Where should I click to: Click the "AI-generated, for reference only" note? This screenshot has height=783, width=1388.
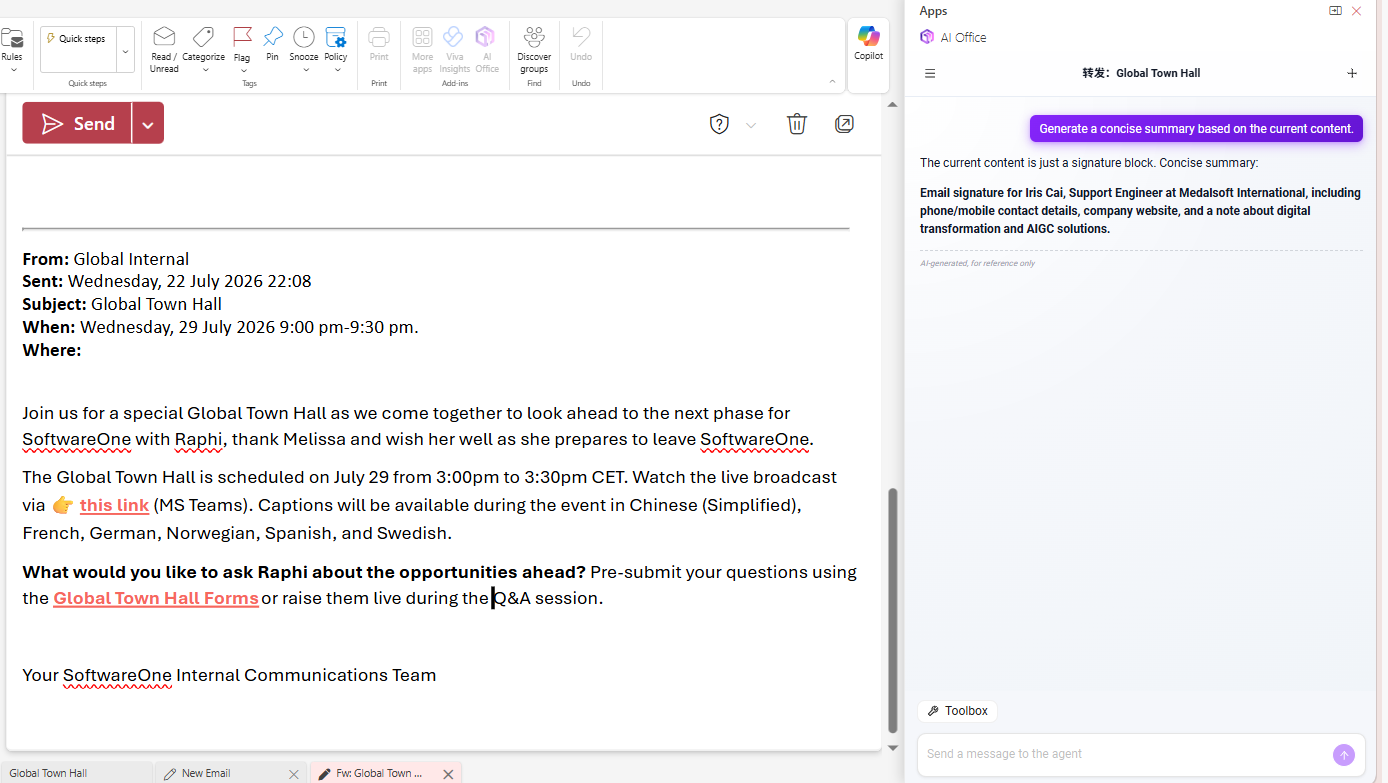977,264
